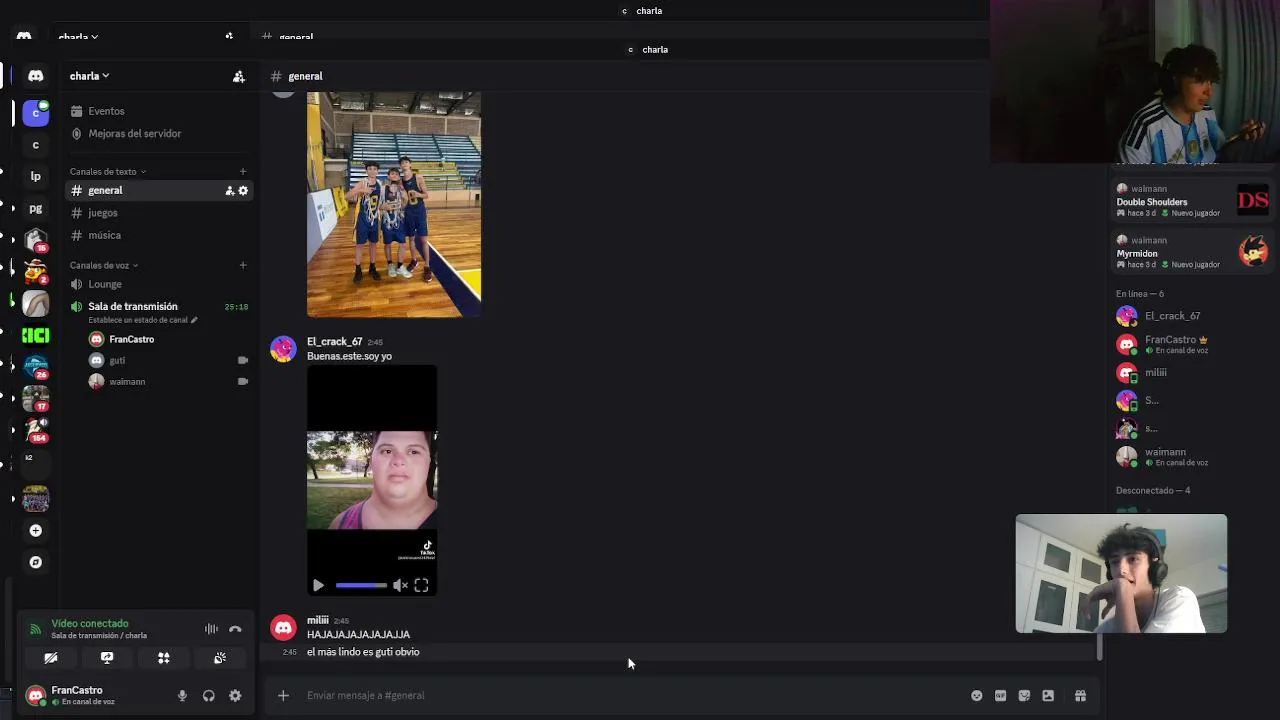
Task: Attach a file with the plus icon
Action: pyautogui.click(x=283, y=695)
